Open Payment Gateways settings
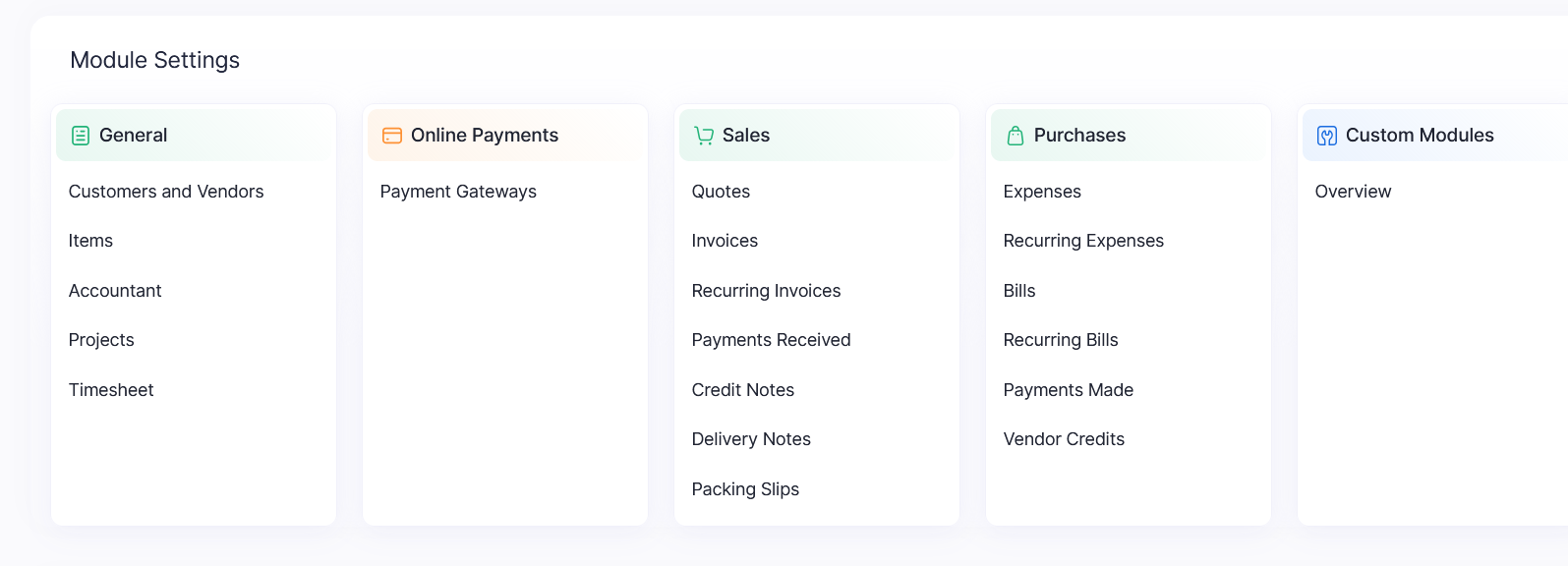 458,192
